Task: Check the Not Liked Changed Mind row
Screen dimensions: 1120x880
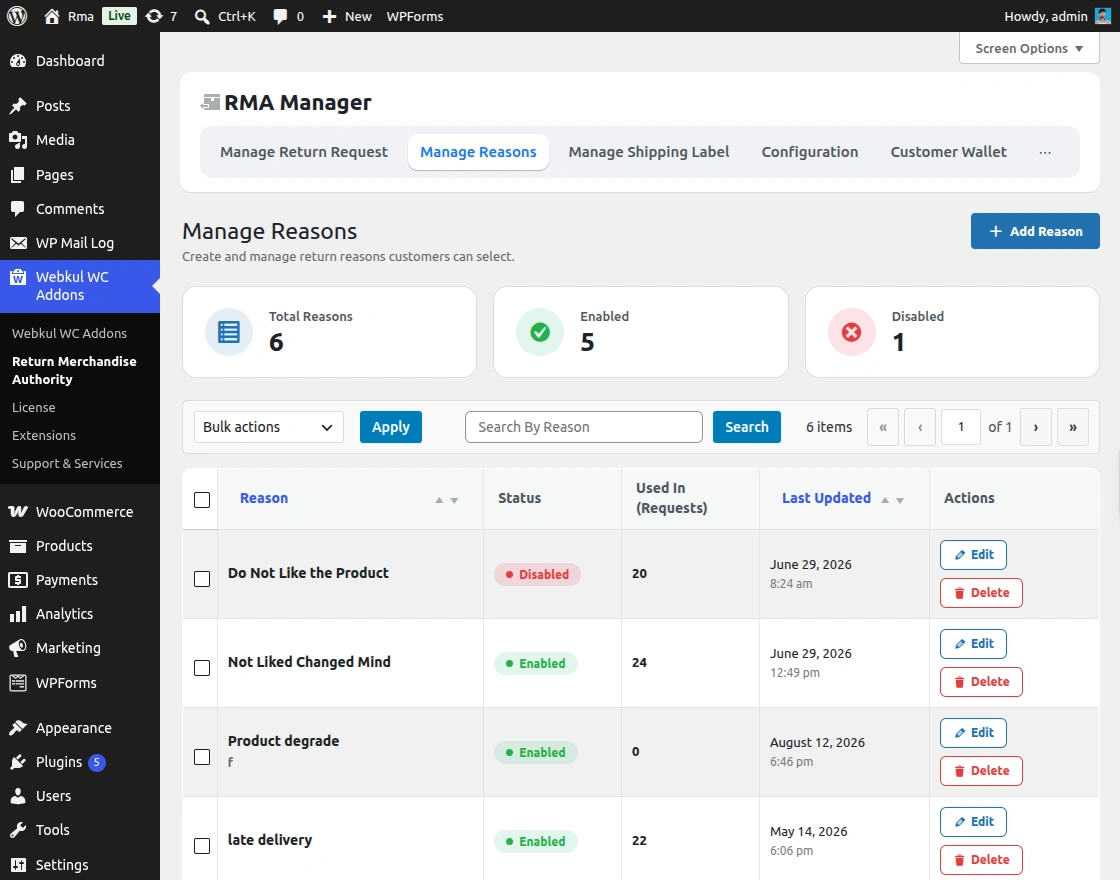Action: [x=202, y=668]
